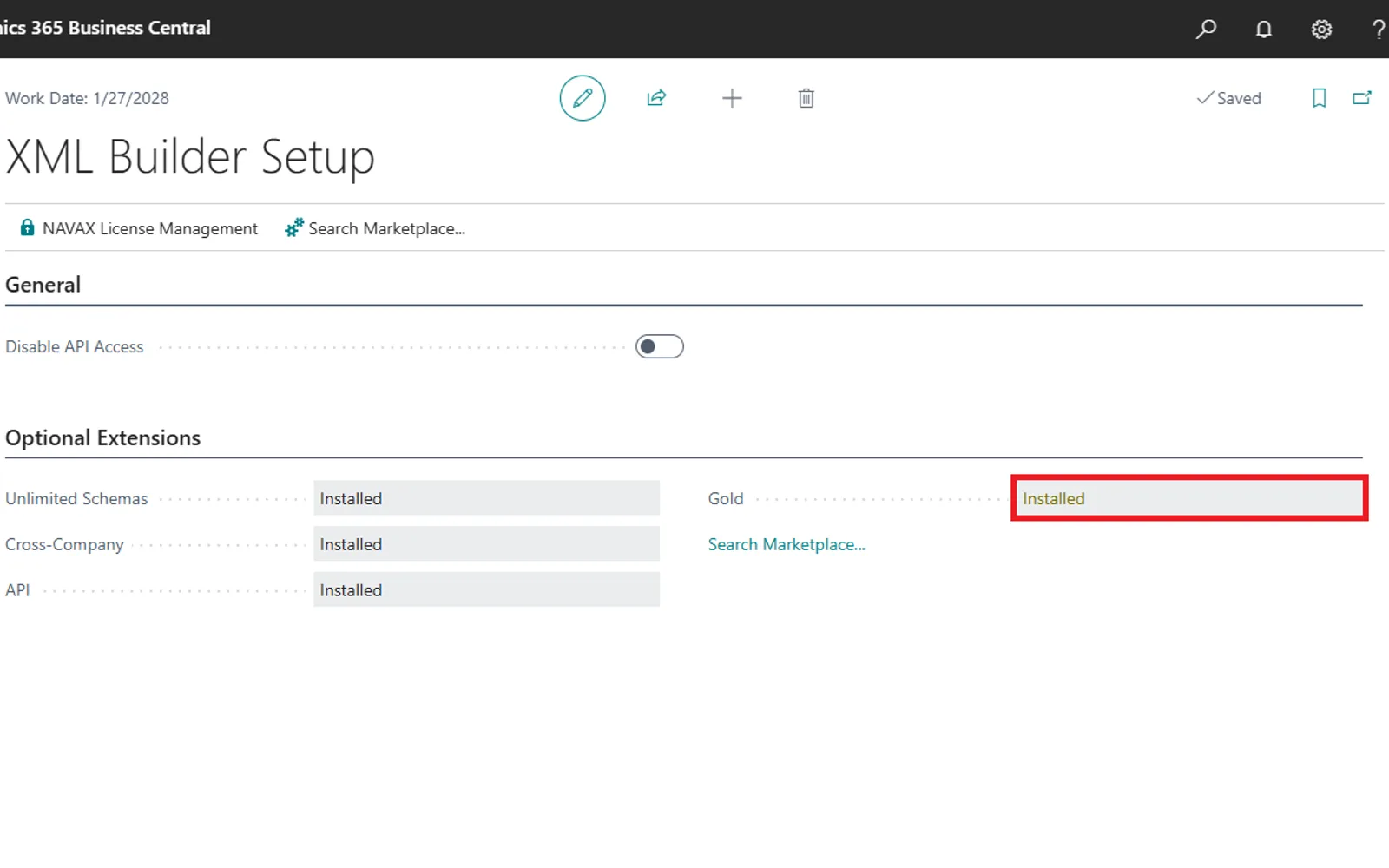
Task: Click the API field label
Action: click(x=17, y=589)
